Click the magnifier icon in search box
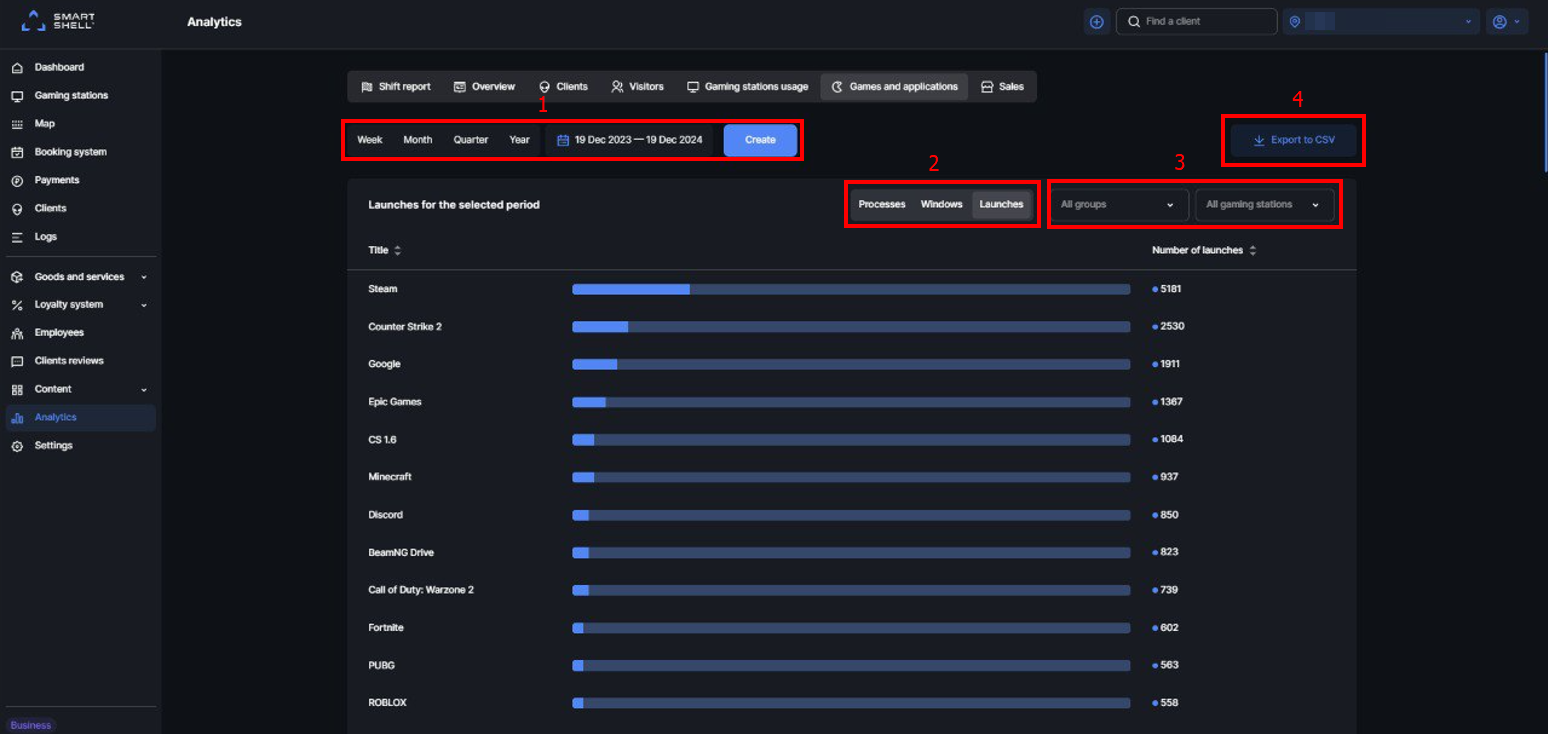This screenshot has height=734, width=1548. [1134, 21]
